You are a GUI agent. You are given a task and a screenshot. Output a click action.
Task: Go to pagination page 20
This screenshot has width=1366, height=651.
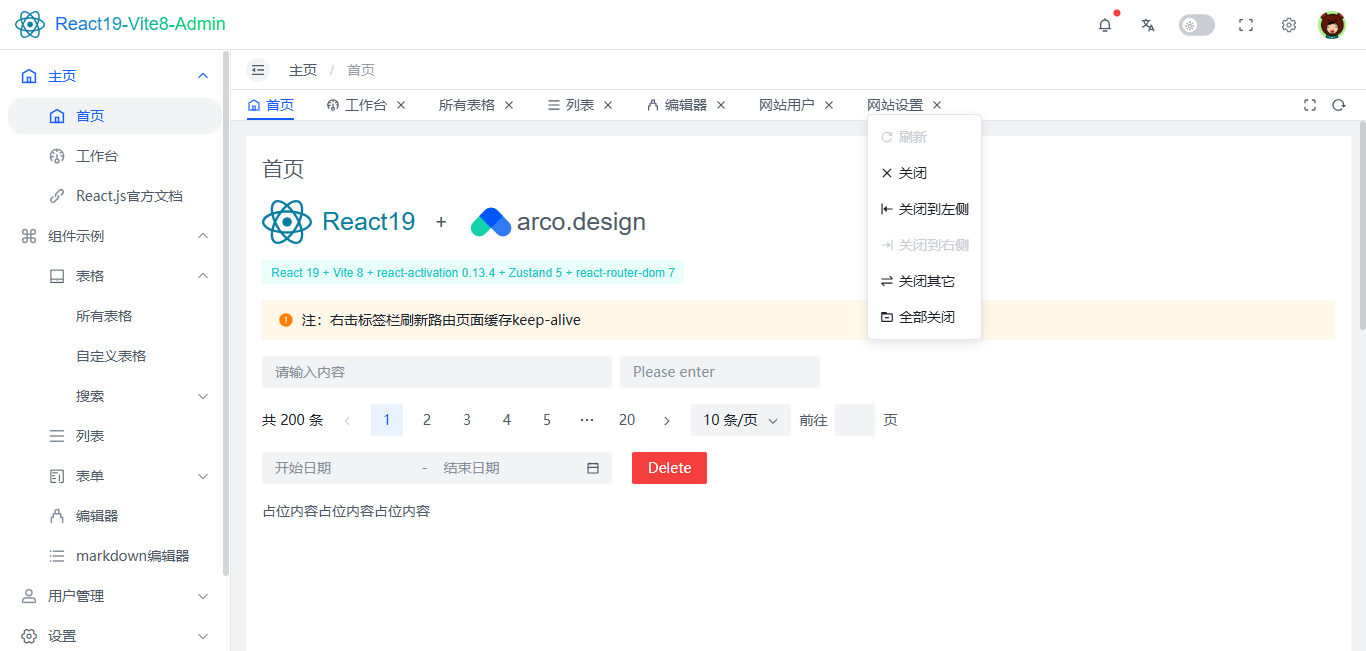point(627,420)
